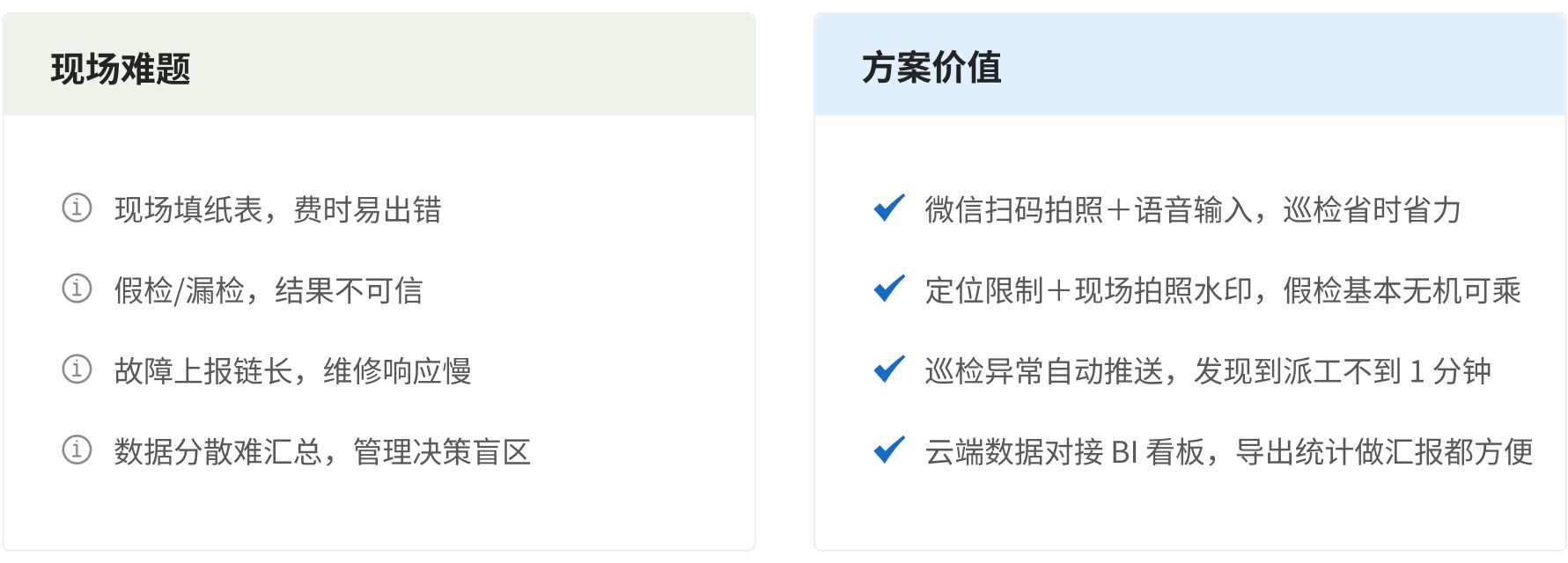Click text 发现到派工不到 1 分钟
Image resolution: width=1568 pixels, height=563 pixels.
(x=1343, y=371)
